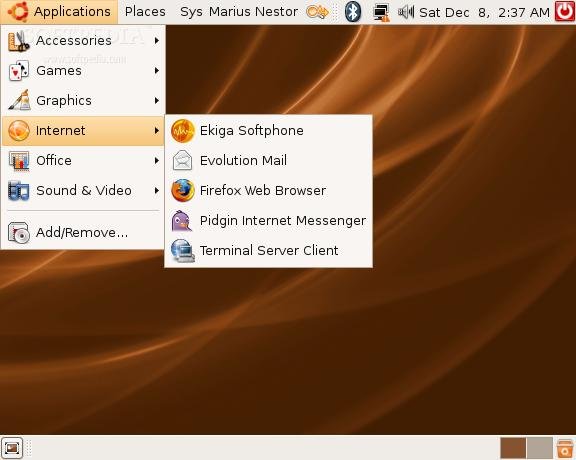Expand the Sound & Video submenu arrow
This screenshot has height=460, width=576.
click(x=157, y=190)
